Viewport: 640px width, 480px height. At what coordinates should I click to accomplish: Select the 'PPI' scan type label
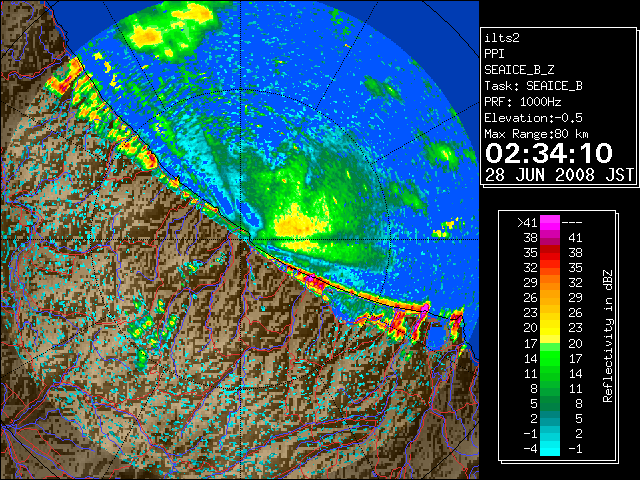tap(494, 54)
